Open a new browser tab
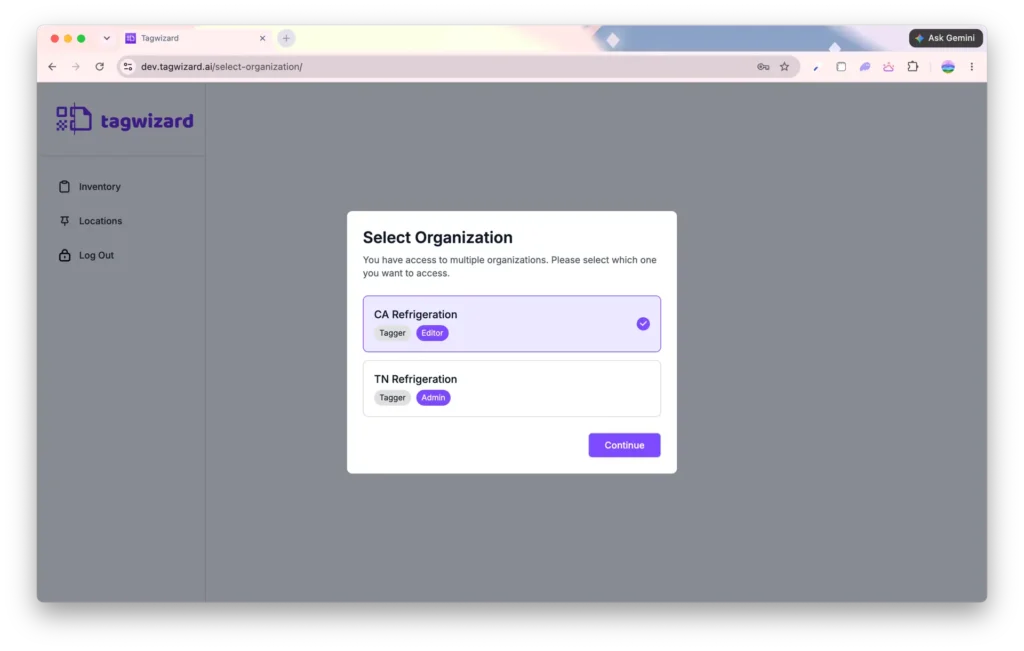The width and height of the screenshot is (1024, 651). [286, 38]
